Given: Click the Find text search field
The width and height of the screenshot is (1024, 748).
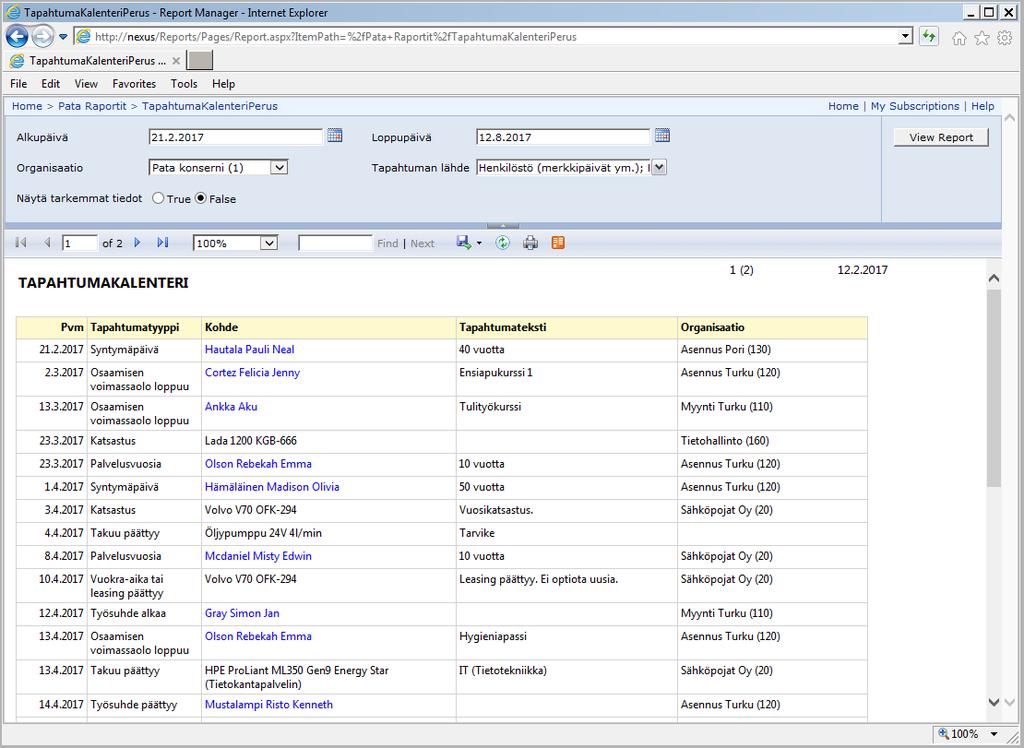Looking at the screenshot, I should point(335,243).
